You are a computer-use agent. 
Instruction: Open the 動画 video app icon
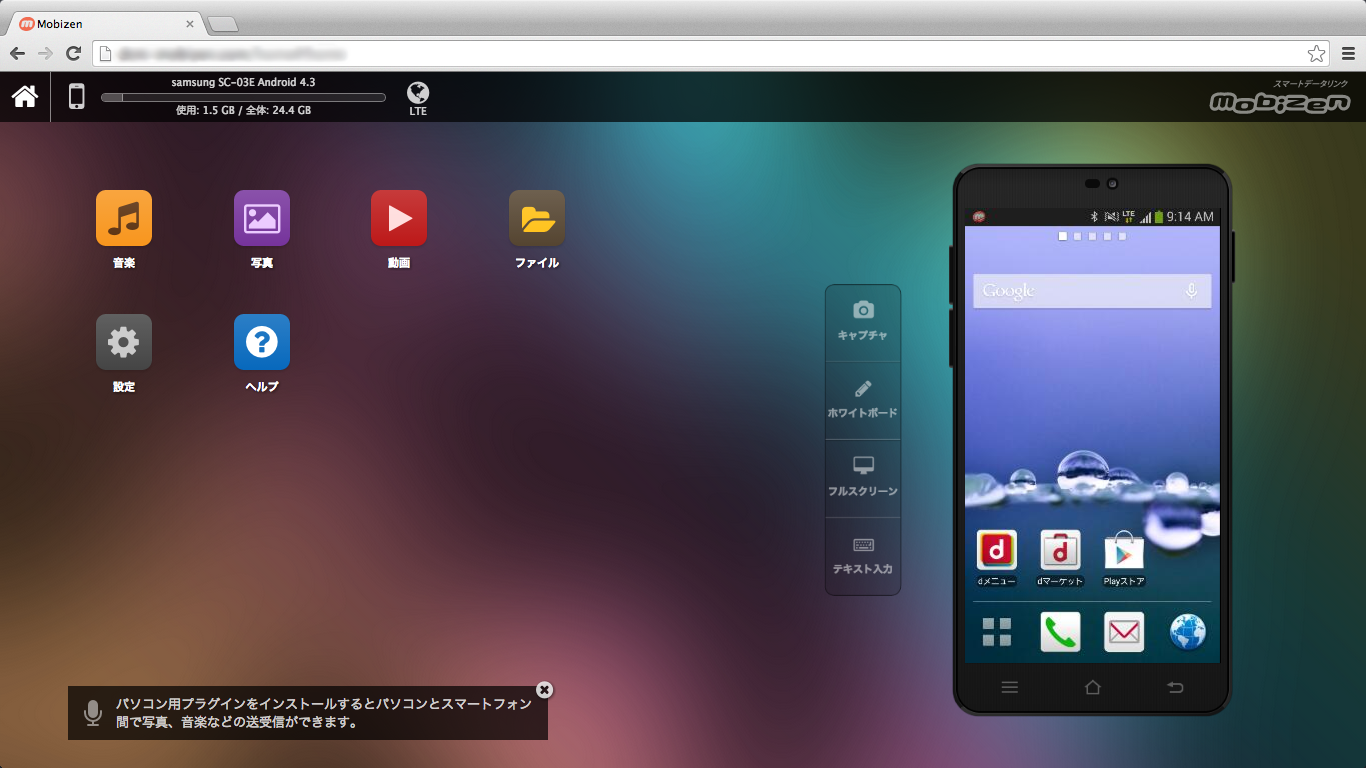coord(399,218)
